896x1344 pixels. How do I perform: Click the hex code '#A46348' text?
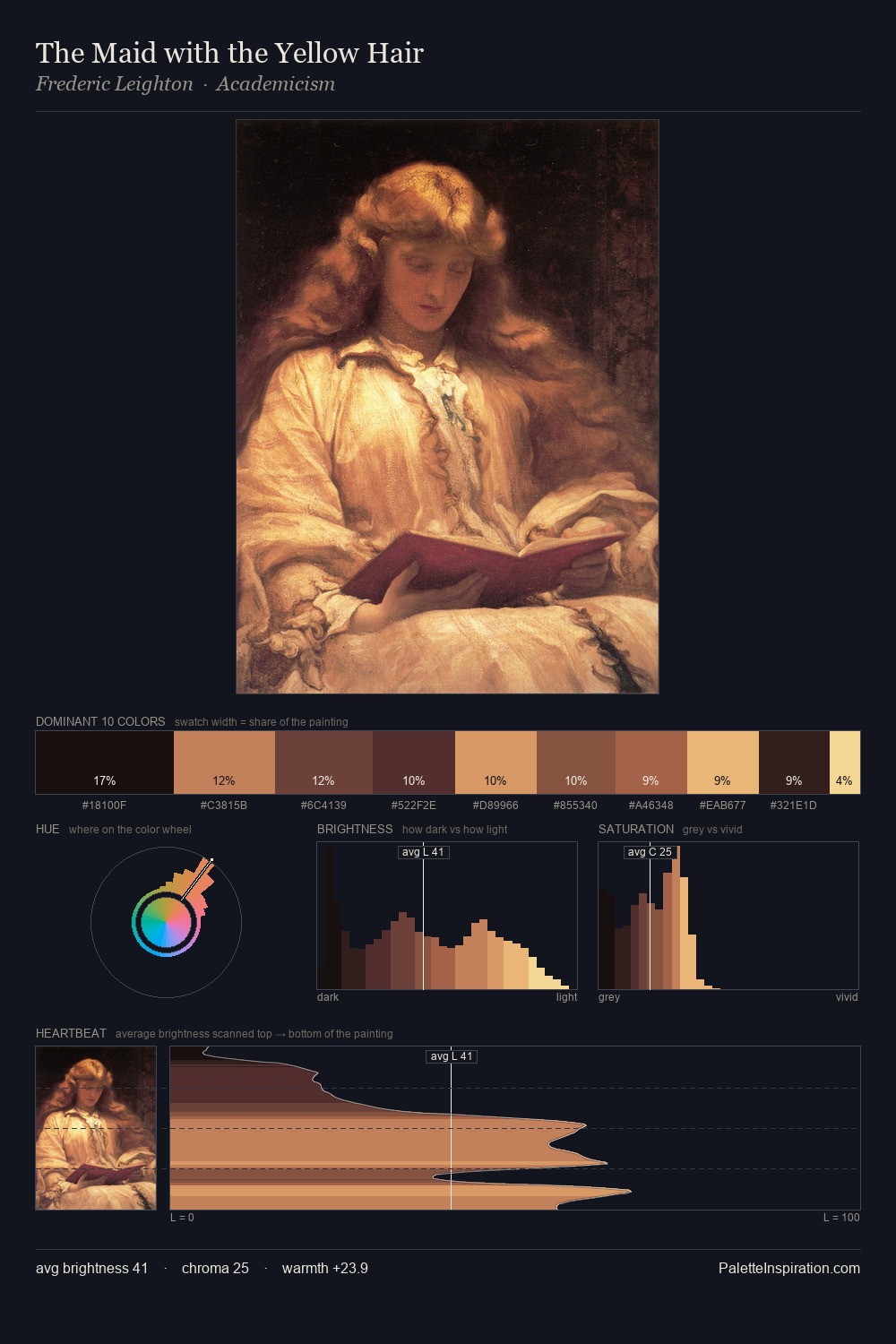[651, 806]
